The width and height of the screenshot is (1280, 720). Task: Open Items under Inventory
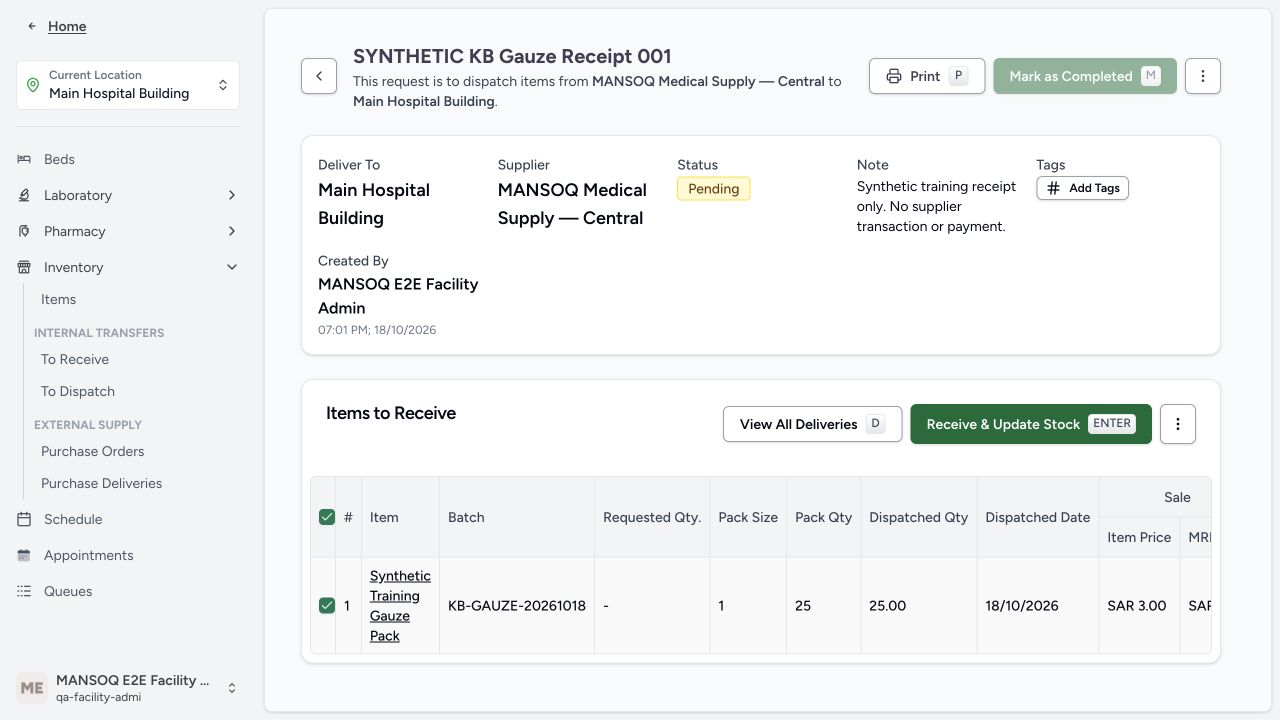click(x=58, y=299)
